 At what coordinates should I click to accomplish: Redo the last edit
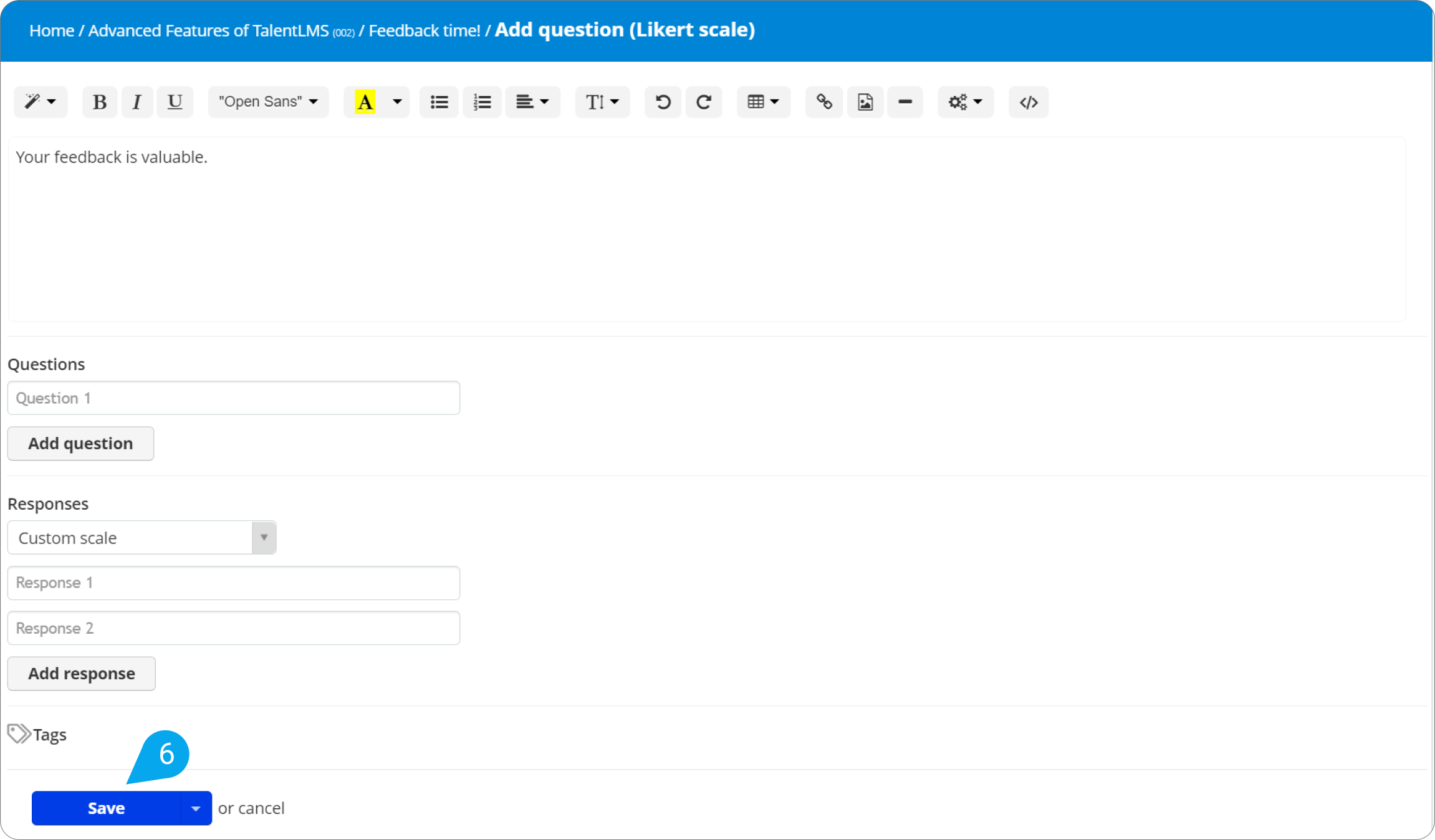tap(704, 102)
